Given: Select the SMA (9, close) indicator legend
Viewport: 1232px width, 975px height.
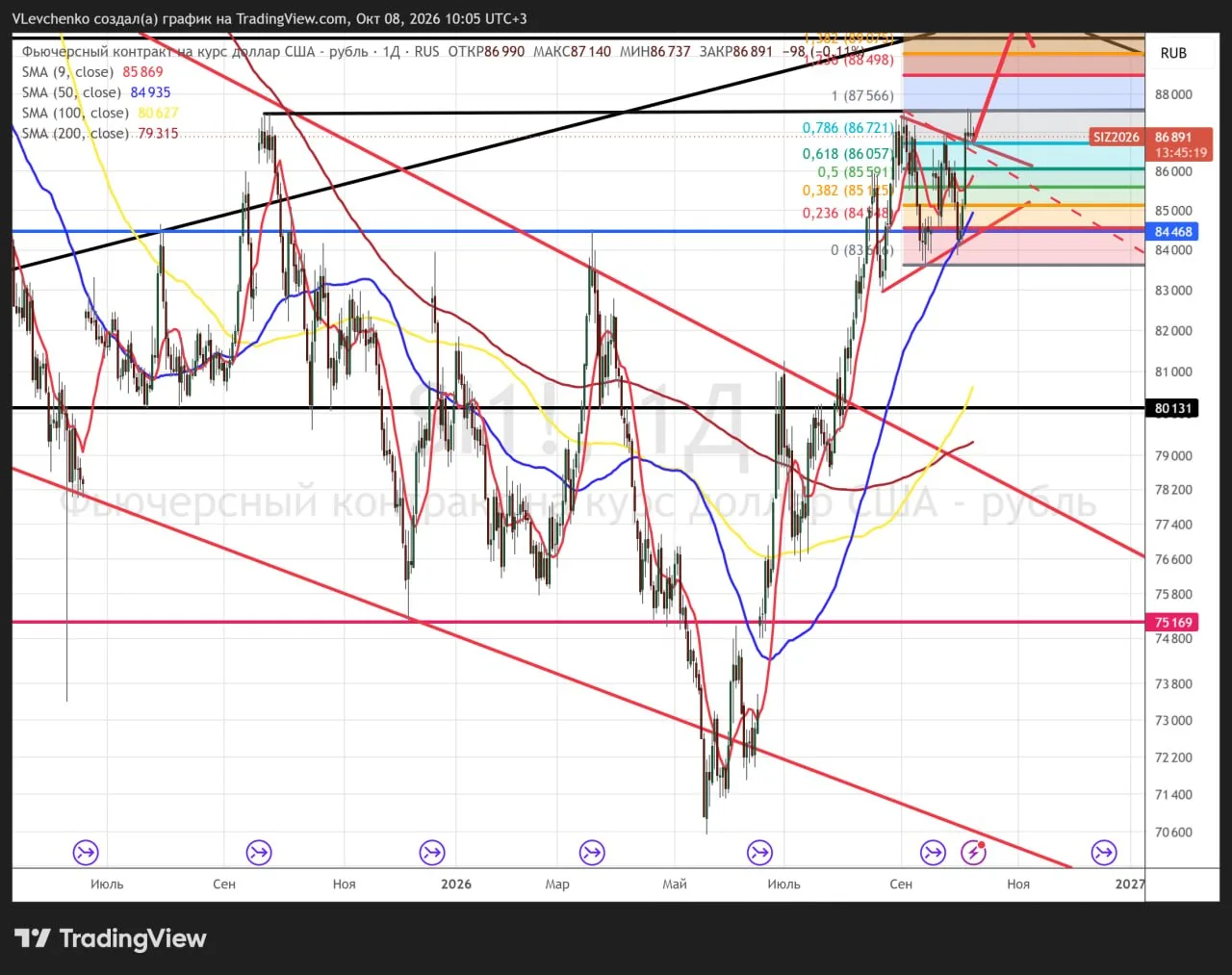Looking at the screenshot, I should point(92,72).
